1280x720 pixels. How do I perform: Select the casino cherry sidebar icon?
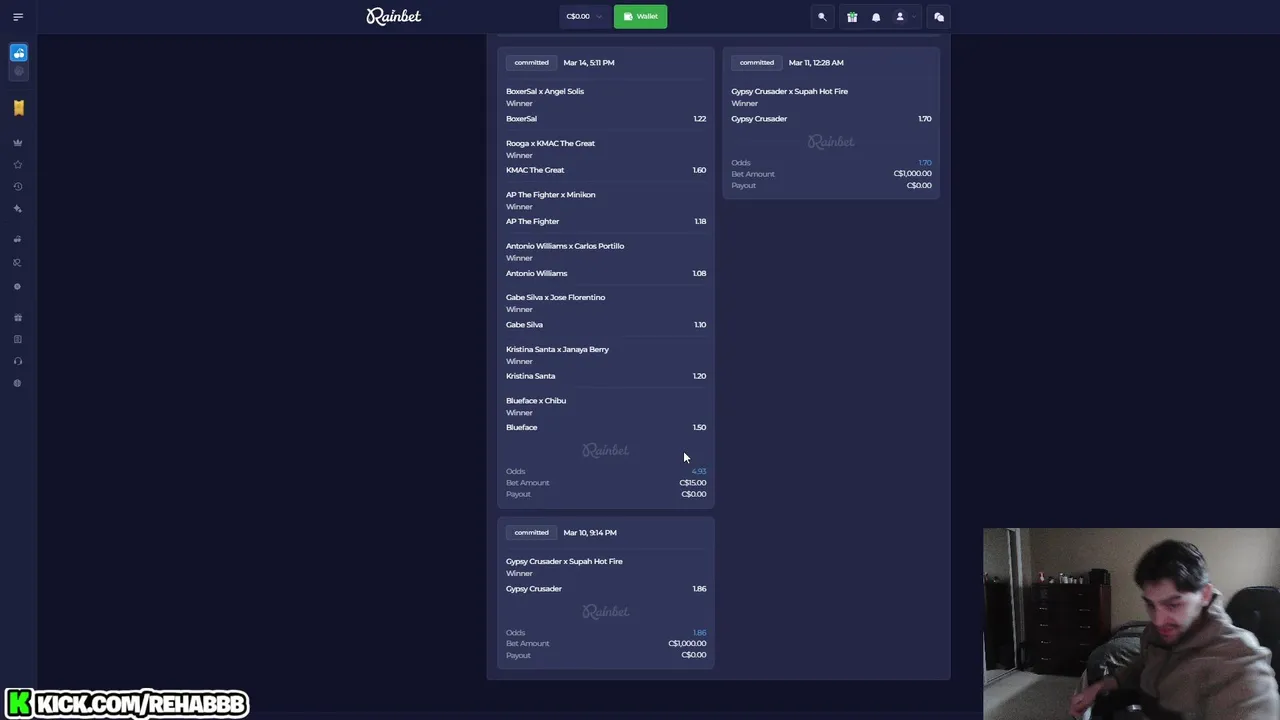pyautogui.click(x=18, y=53)
